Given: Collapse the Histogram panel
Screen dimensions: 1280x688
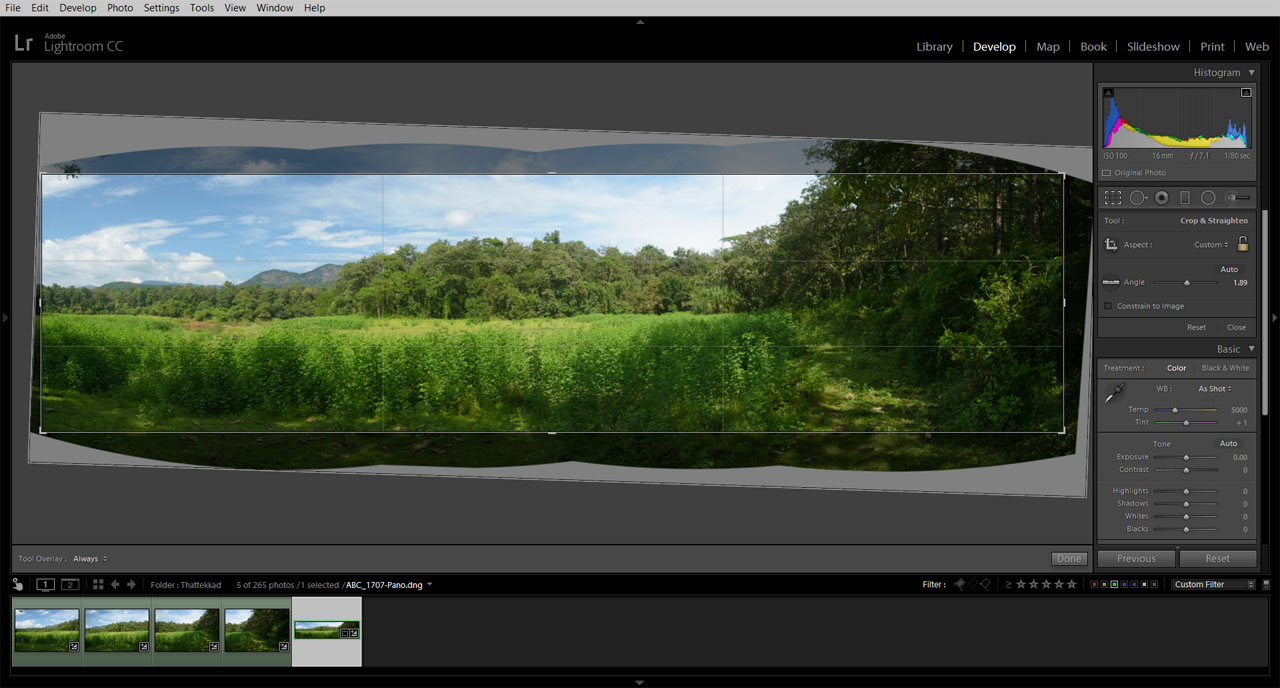Looking at the screenshot, I should [x=1252, y=72].
